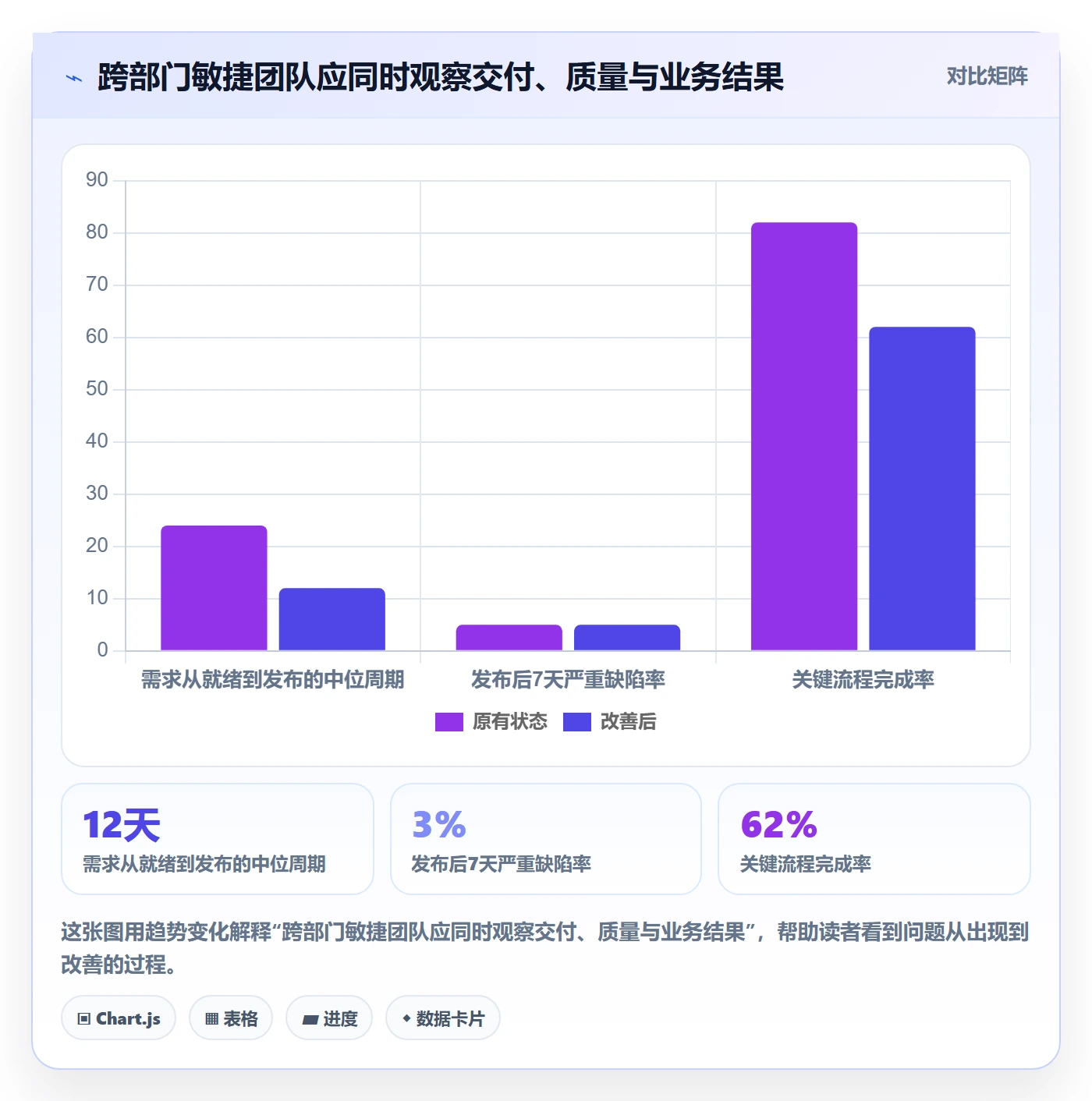The height and width of the screenshot is (1101, 1092).
Task: Click the 原有状态 legend label
Action: pos(510,722)
